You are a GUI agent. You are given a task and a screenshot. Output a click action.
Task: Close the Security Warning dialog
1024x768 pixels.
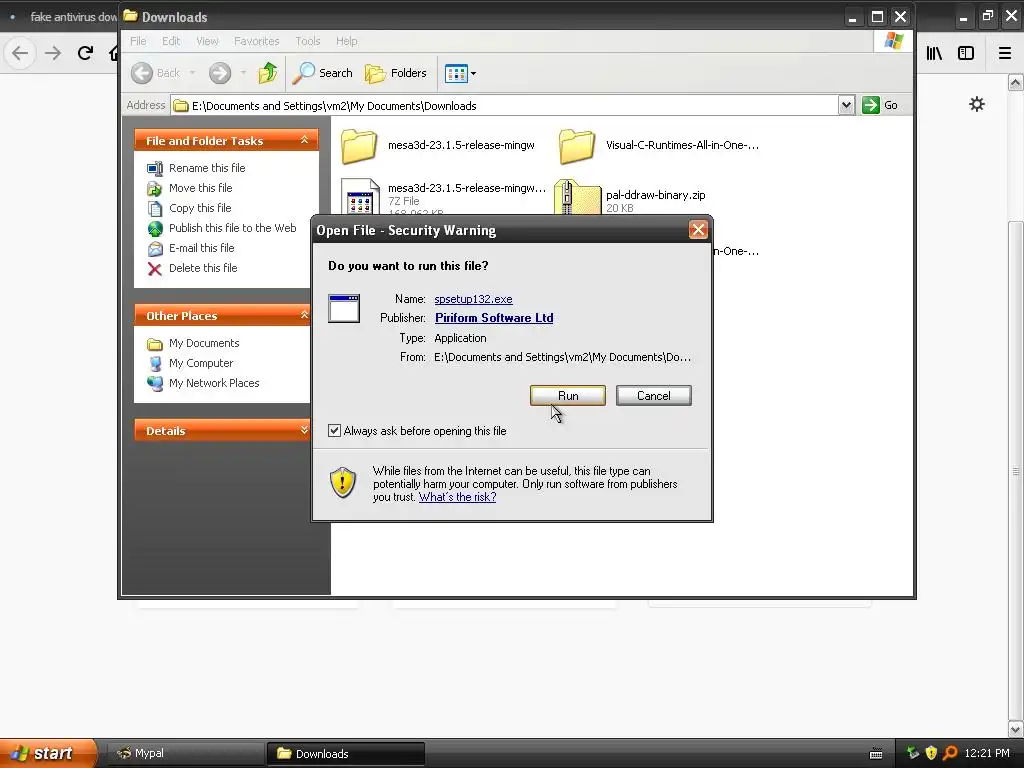tap(697, 230)
